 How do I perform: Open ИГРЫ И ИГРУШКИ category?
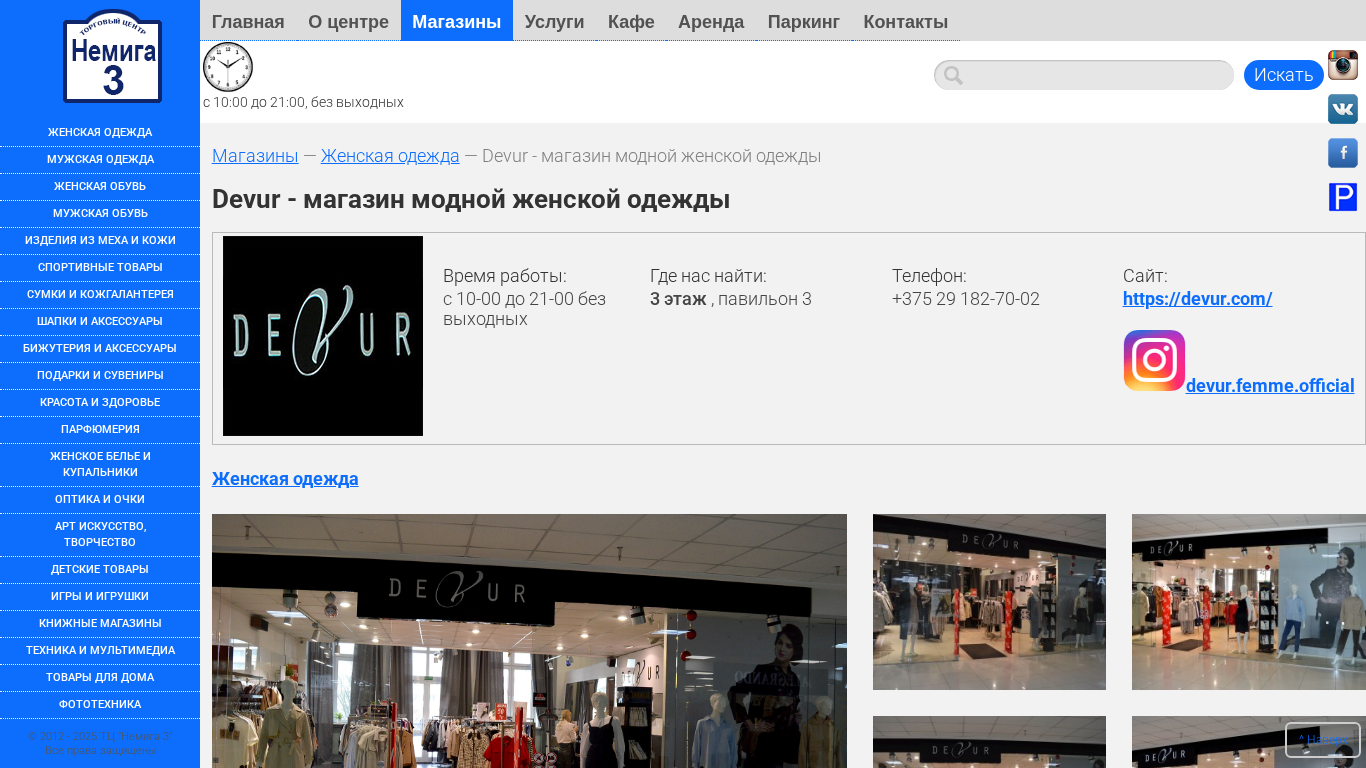click(x=100, y=597)
